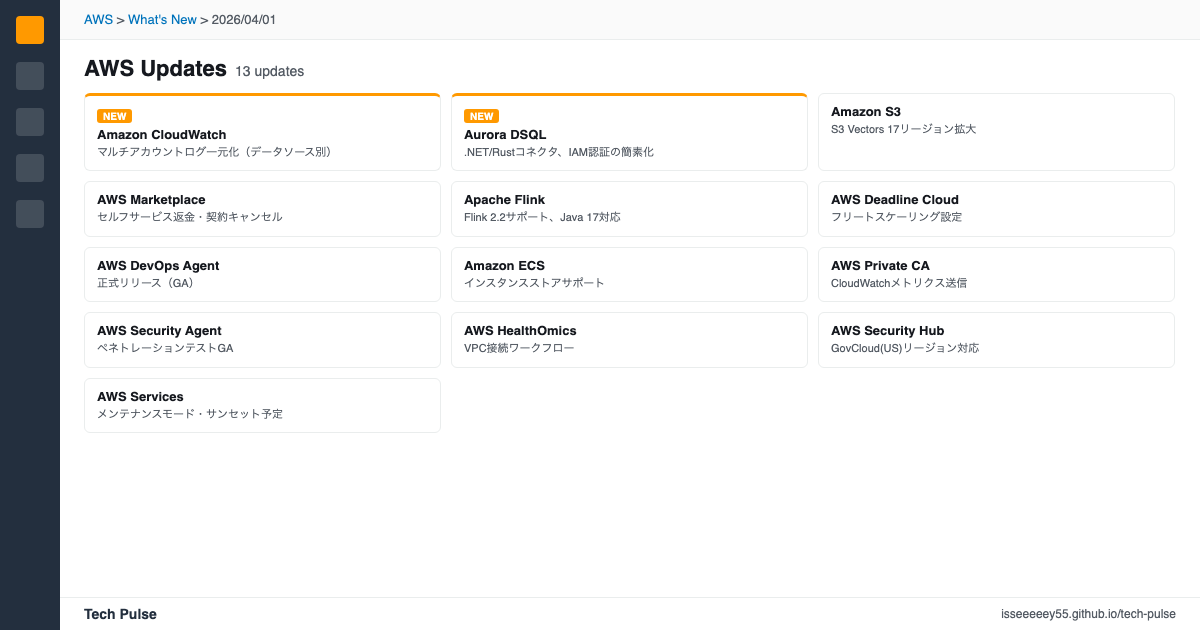The image size is (1200, 630).
Task: Select the second gray sidebar icon
Action: coord(30,76)
